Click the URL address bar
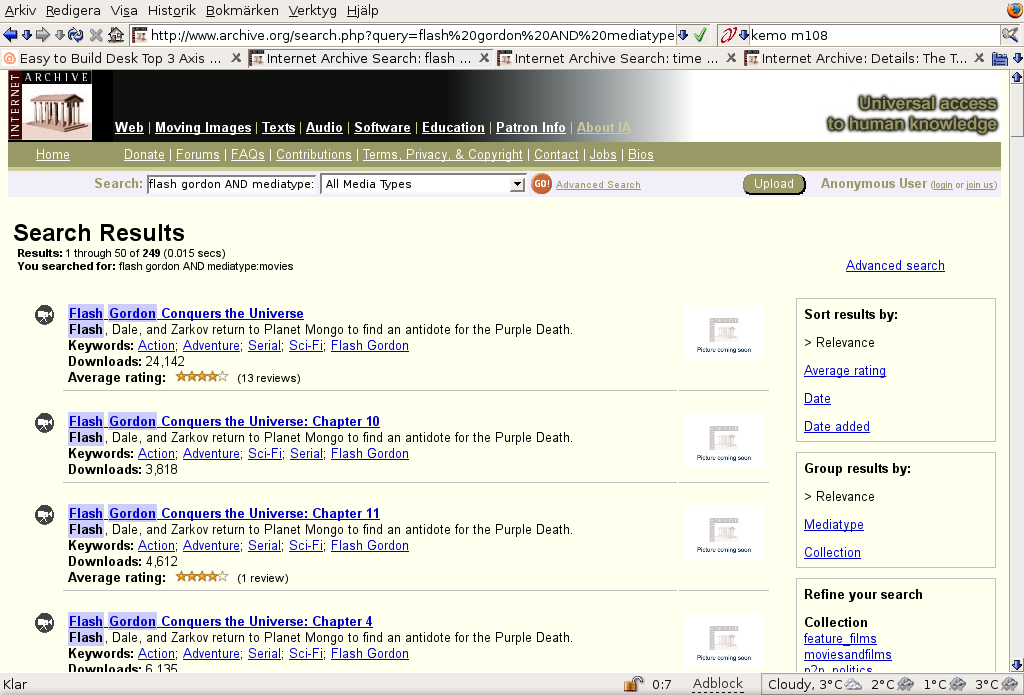The width and height of the screenshot is (1024, 695). [411, 35]
